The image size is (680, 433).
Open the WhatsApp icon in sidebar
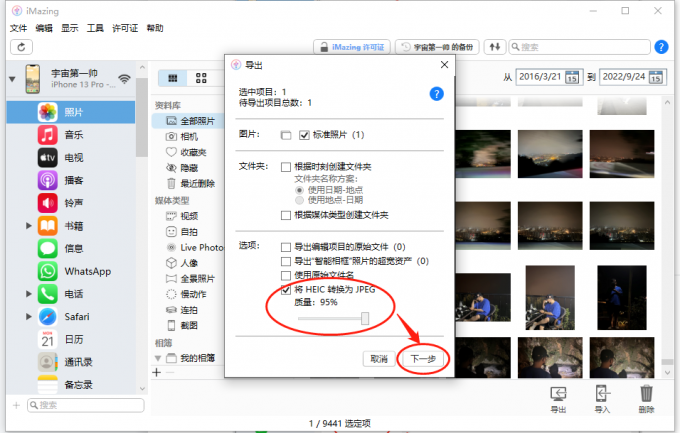point(48,271)
